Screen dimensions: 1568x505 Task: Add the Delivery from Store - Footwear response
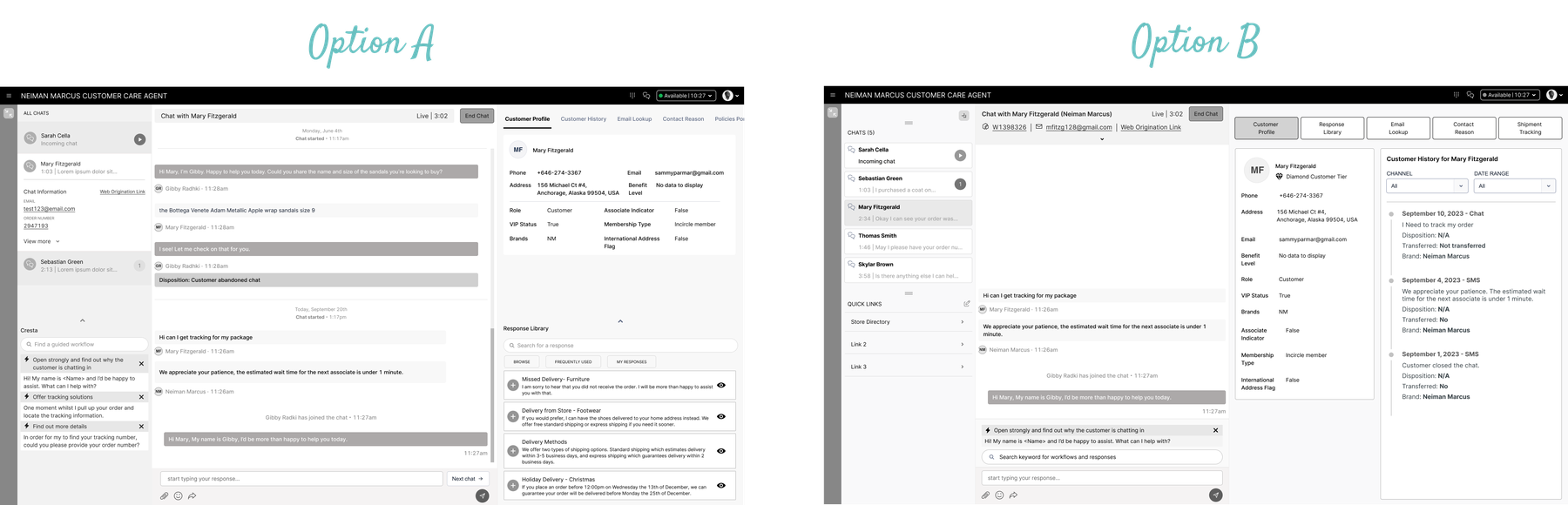pos(513,416)
